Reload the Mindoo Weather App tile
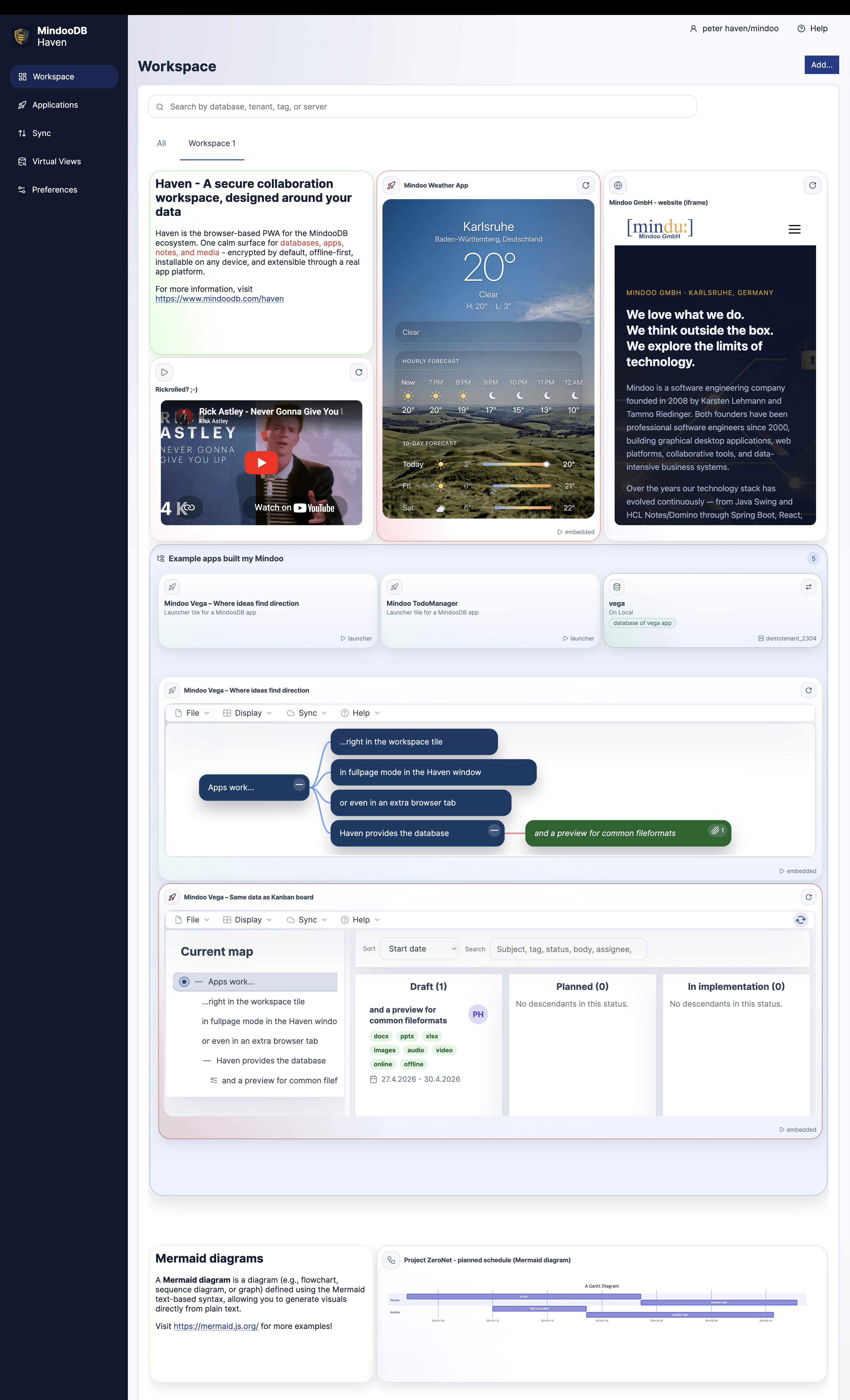 pyautogui.click(x=586, y=185)
